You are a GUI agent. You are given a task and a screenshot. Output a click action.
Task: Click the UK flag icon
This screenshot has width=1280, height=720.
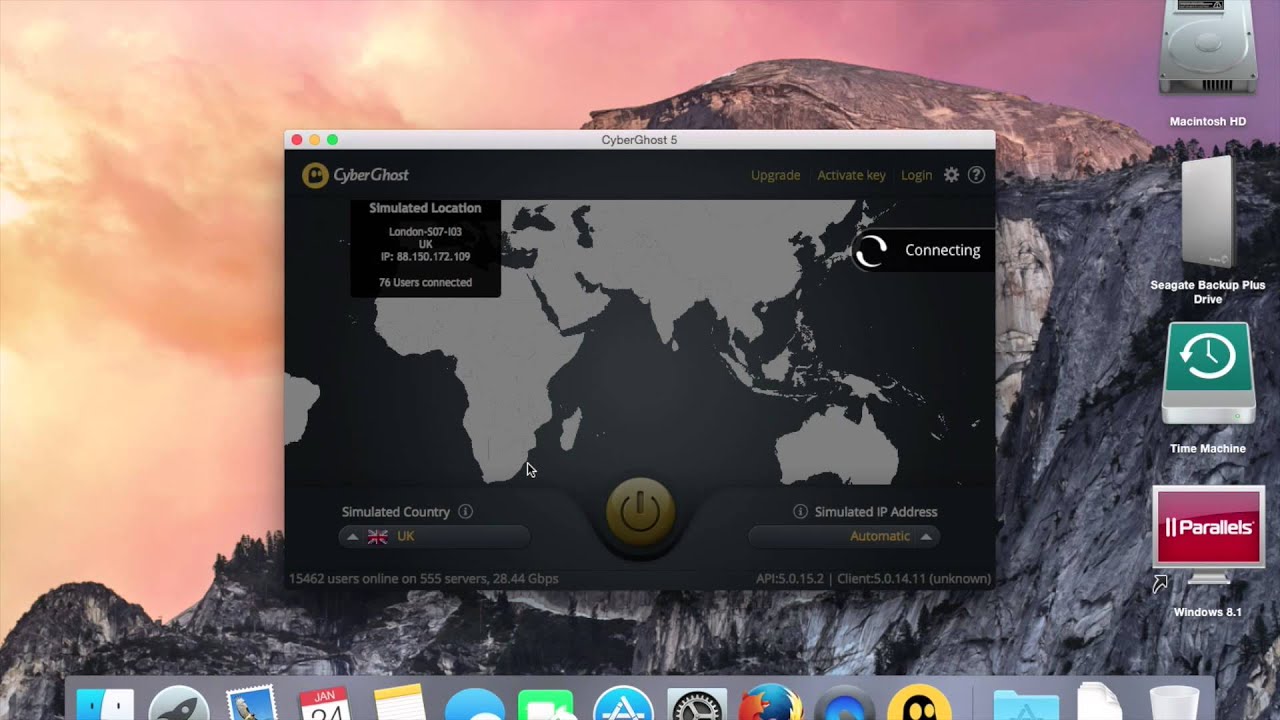click(x=378, y=537)
